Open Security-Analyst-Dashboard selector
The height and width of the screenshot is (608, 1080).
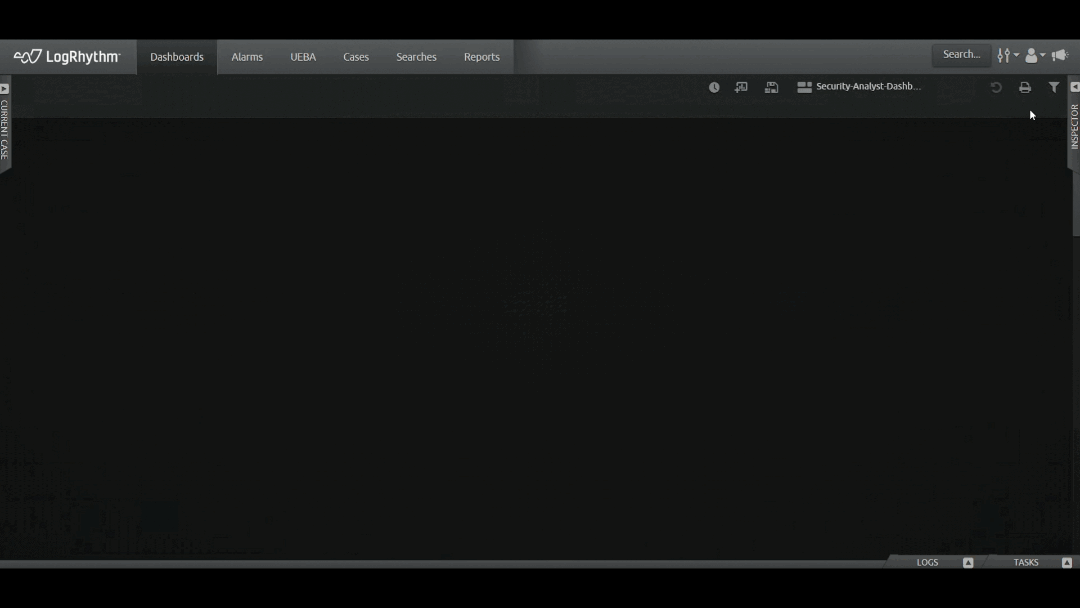tap(859, 87)
